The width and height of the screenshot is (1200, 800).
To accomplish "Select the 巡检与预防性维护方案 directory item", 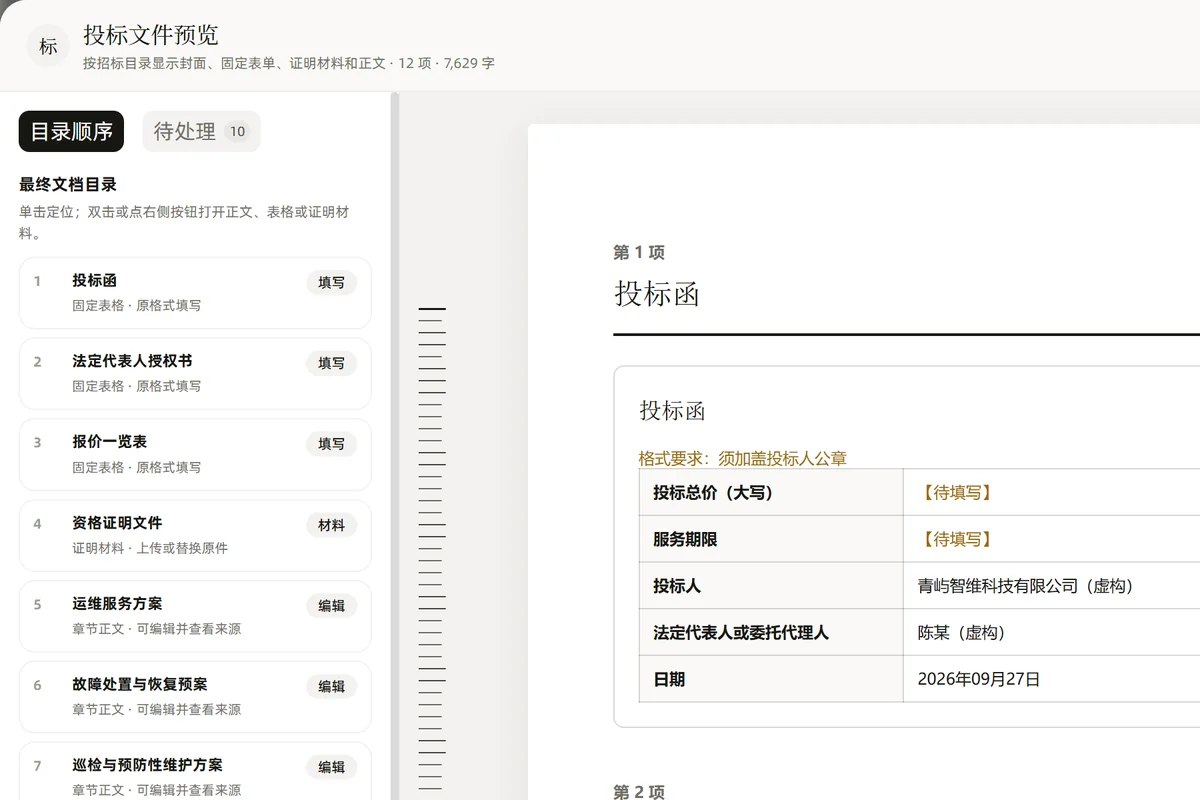I will click(x=195, y=771).
